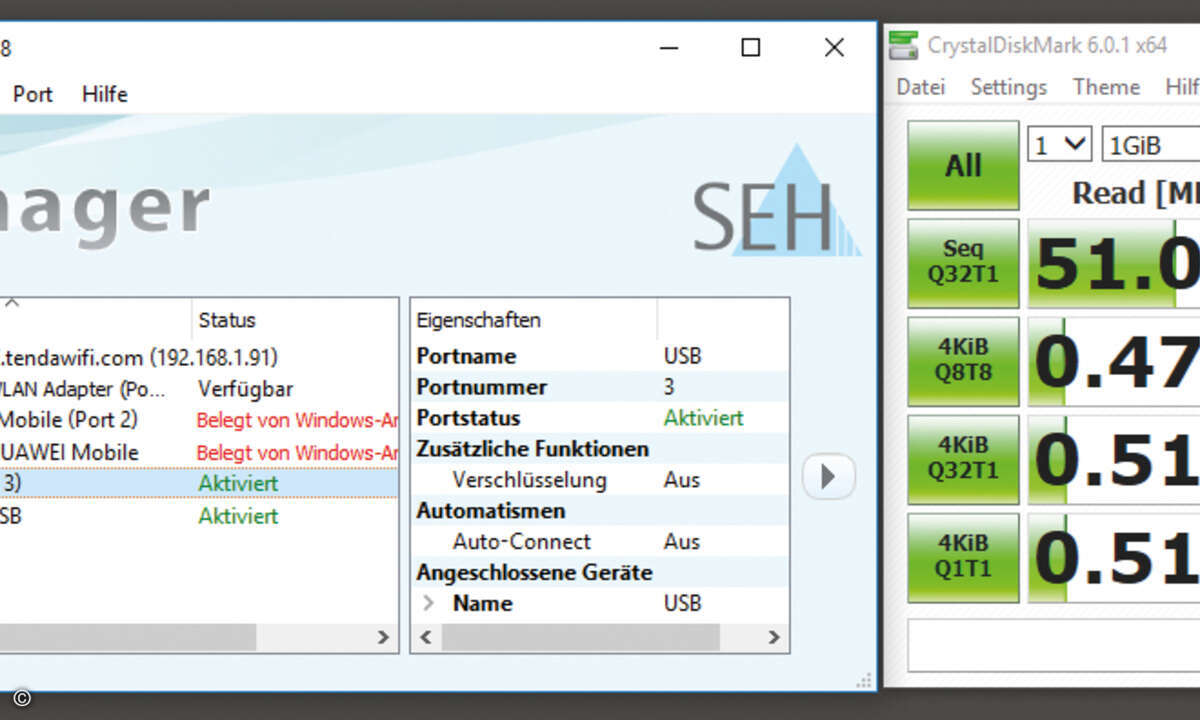The width and height of the screenshot is (1200, 720).
Task: Start the Seq Q32T1 test
Action: 963,263
